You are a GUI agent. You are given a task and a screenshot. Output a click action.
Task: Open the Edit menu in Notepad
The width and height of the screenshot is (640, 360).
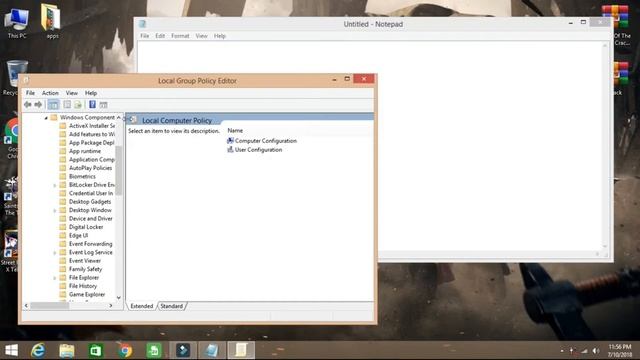(160, 36)
